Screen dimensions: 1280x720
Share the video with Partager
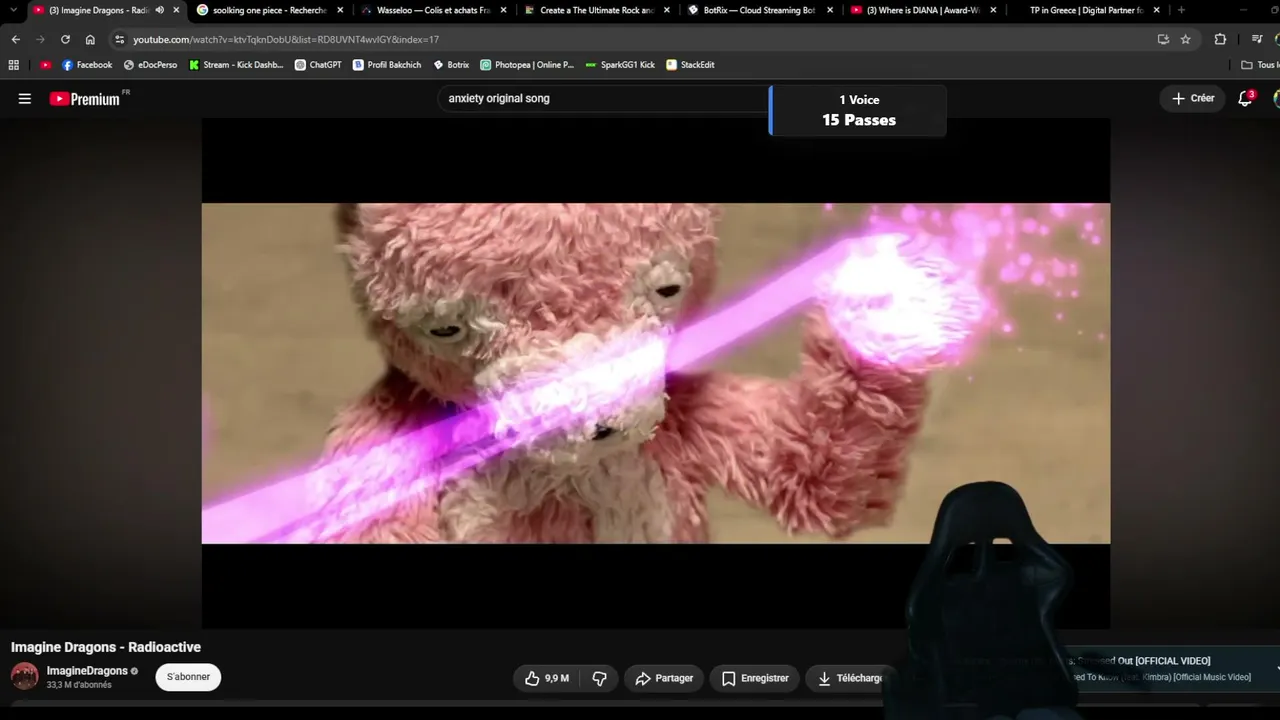[664, 678]
